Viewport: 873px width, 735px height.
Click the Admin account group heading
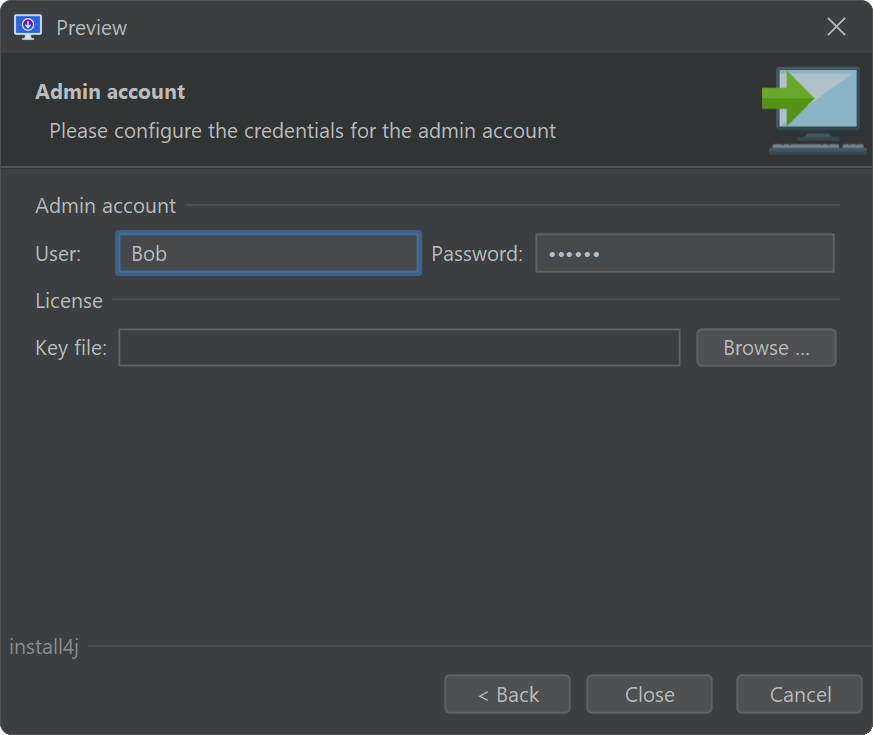[x=106, y=206]
